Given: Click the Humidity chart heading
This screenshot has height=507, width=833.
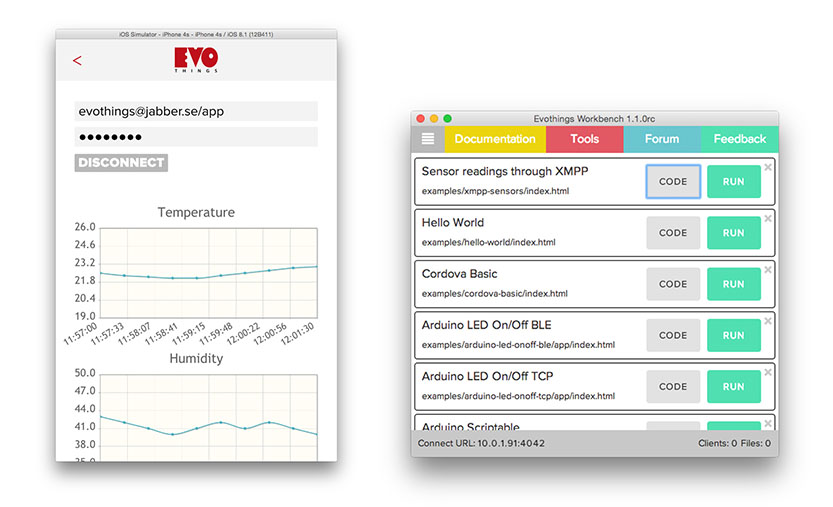Looking at the screenshot, I should click(196, 359).
